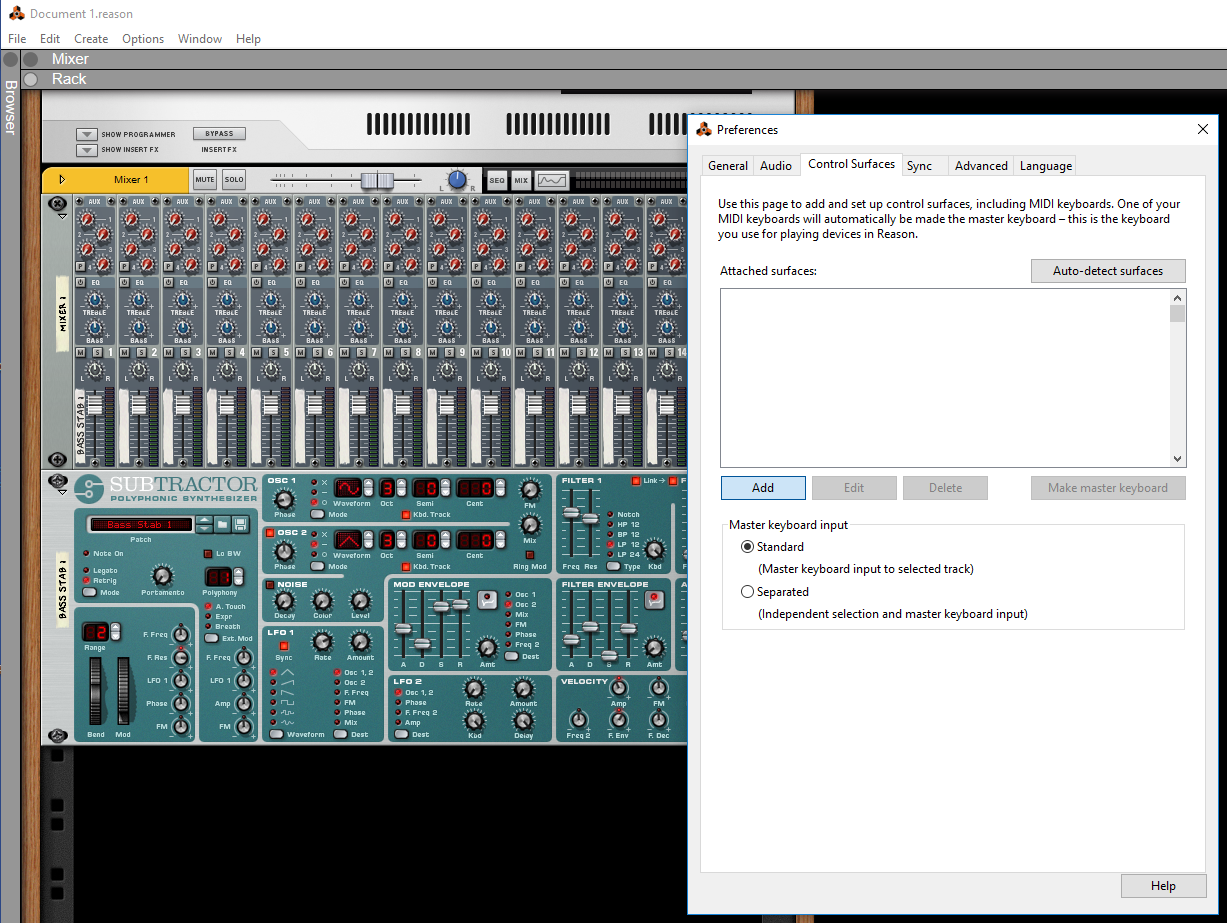Click Auto-detect surfaces button
The height and width of the screenshot is (923, 1227).
point(1108,271)
